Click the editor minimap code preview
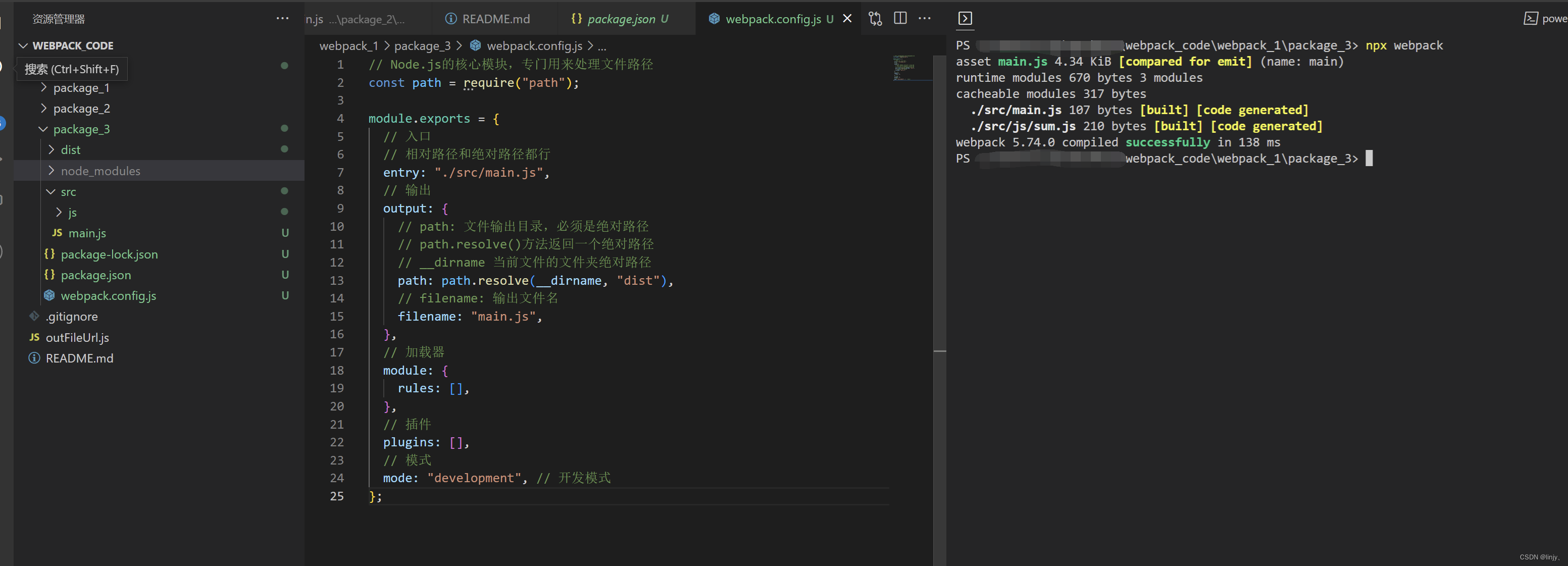1568x566 pixels. pos(904,68)
